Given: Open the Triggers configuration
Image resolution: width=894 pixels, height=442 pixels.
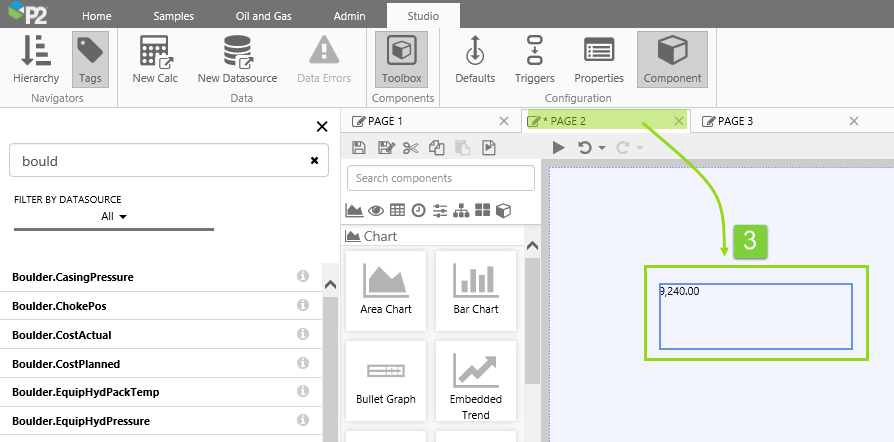Looking at the screenshot, I should point(534,59).
